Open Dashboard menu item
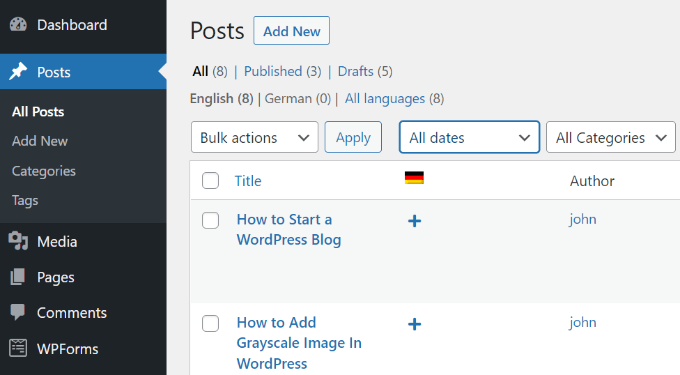The height and width of the screenshot is (375, 680). [x=83, y=25]
